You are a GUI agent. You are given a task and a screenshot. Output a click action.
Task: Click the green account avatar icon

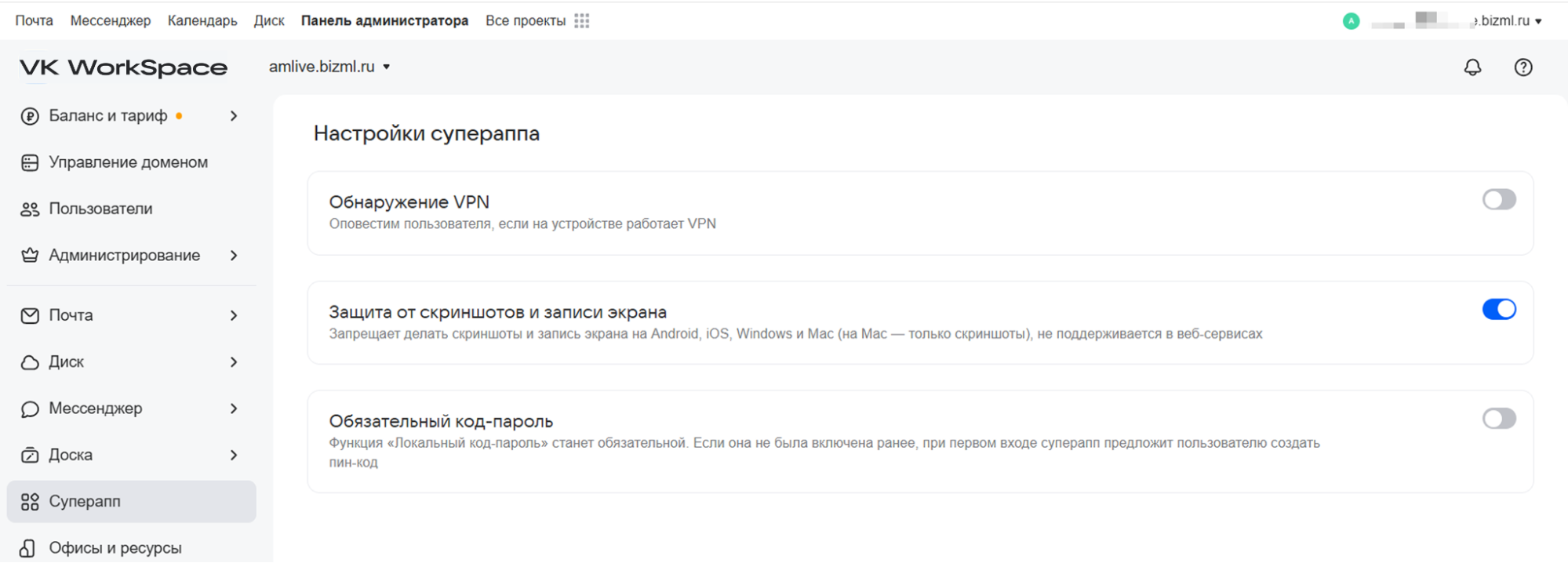click(1351, 21)
